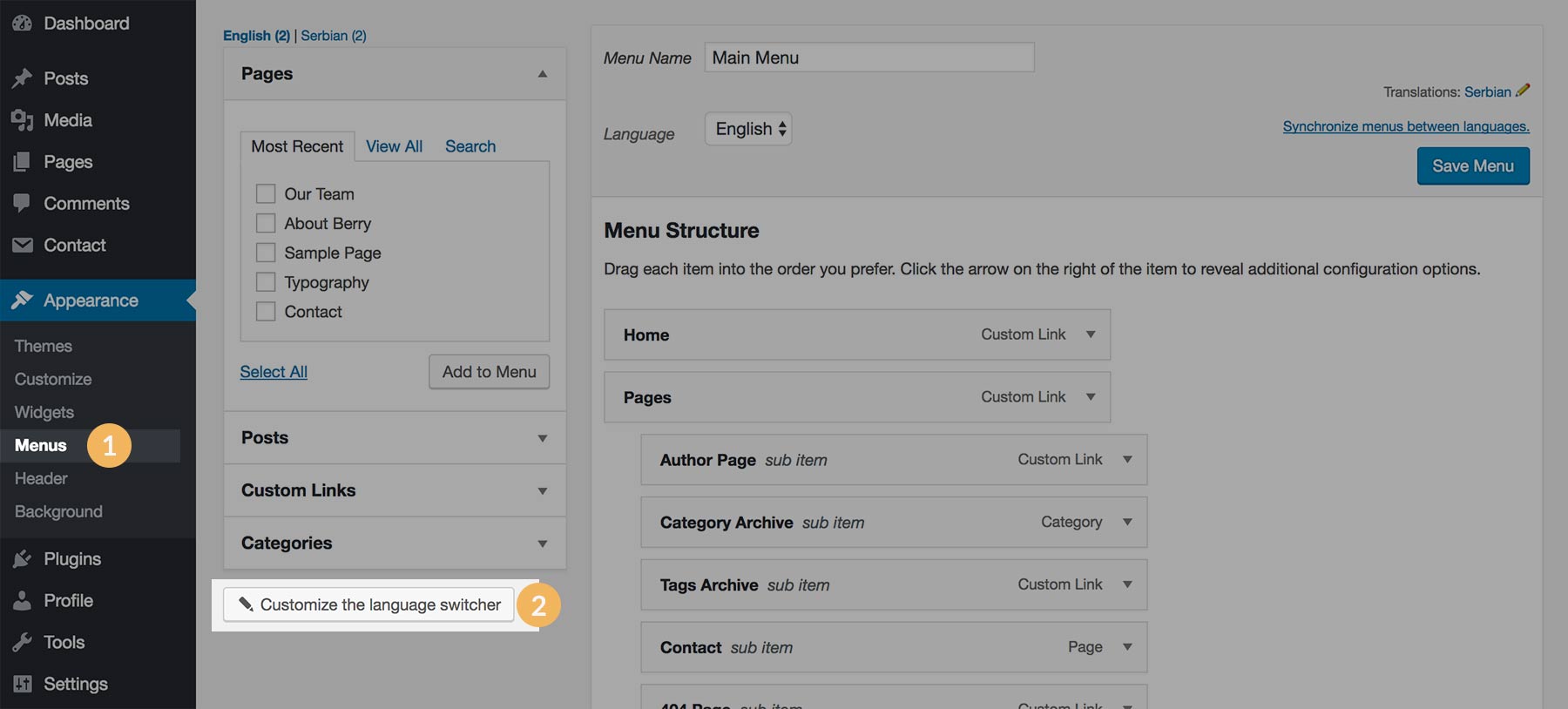Click the Appearance paintbrush icon
Image resolution: width=1568 pixels, height=709 pixels.
(22, 300)
